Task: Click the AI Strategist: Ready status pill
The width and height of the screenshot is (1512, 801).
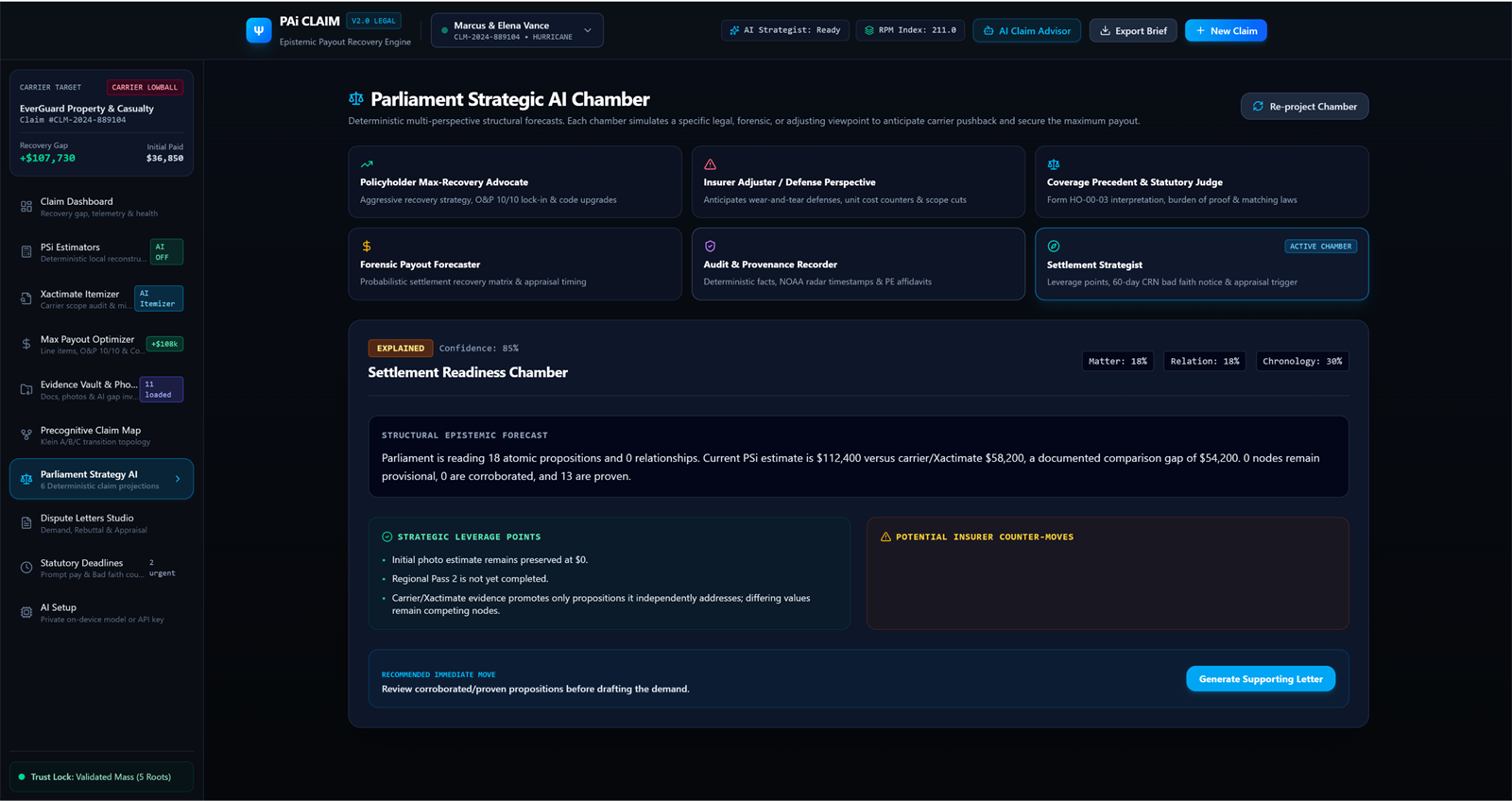Action: point(785,30)
